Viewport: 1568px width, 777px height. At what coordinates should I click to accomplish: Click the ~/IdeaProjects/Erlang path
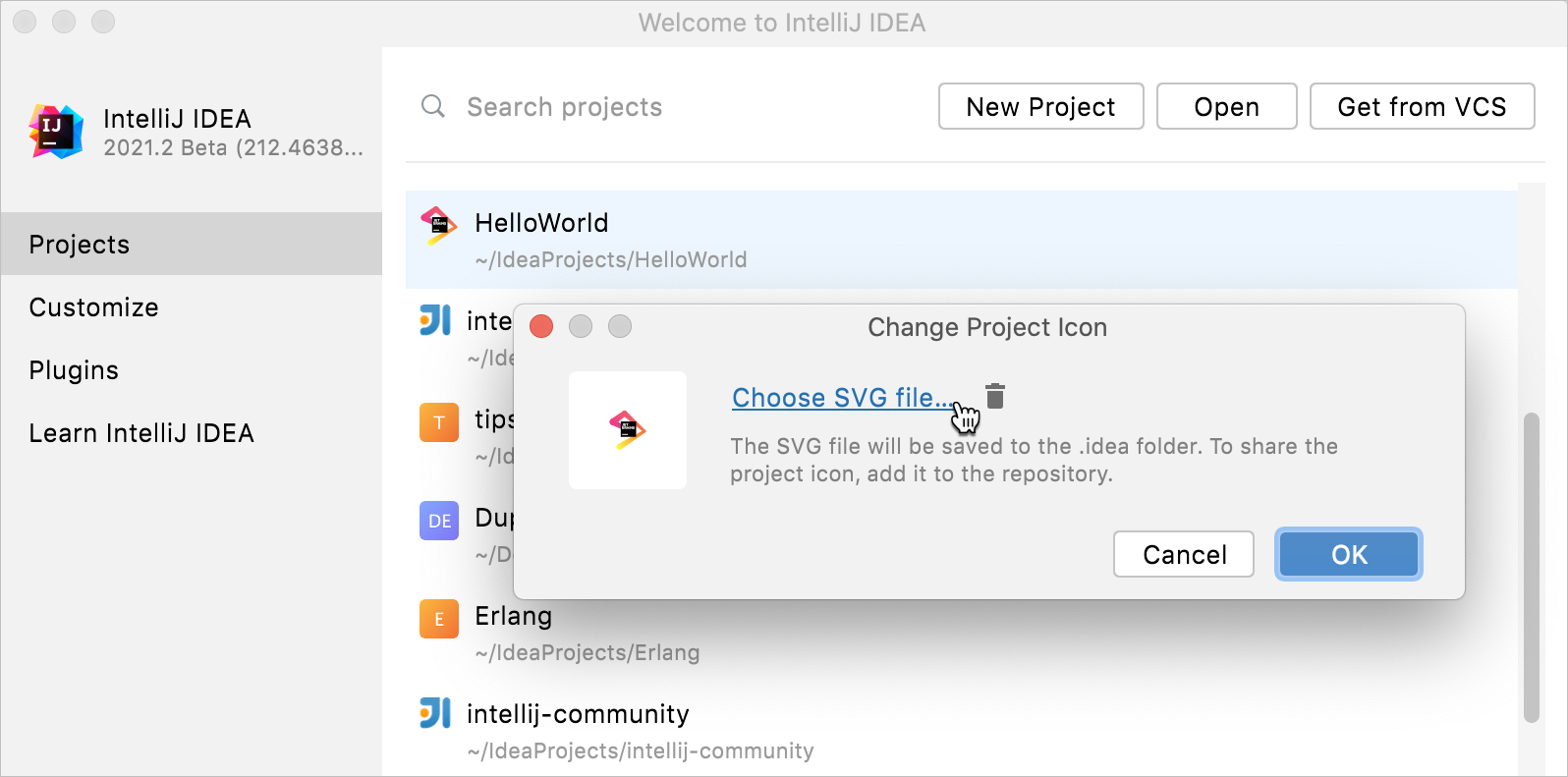point(587,652)
